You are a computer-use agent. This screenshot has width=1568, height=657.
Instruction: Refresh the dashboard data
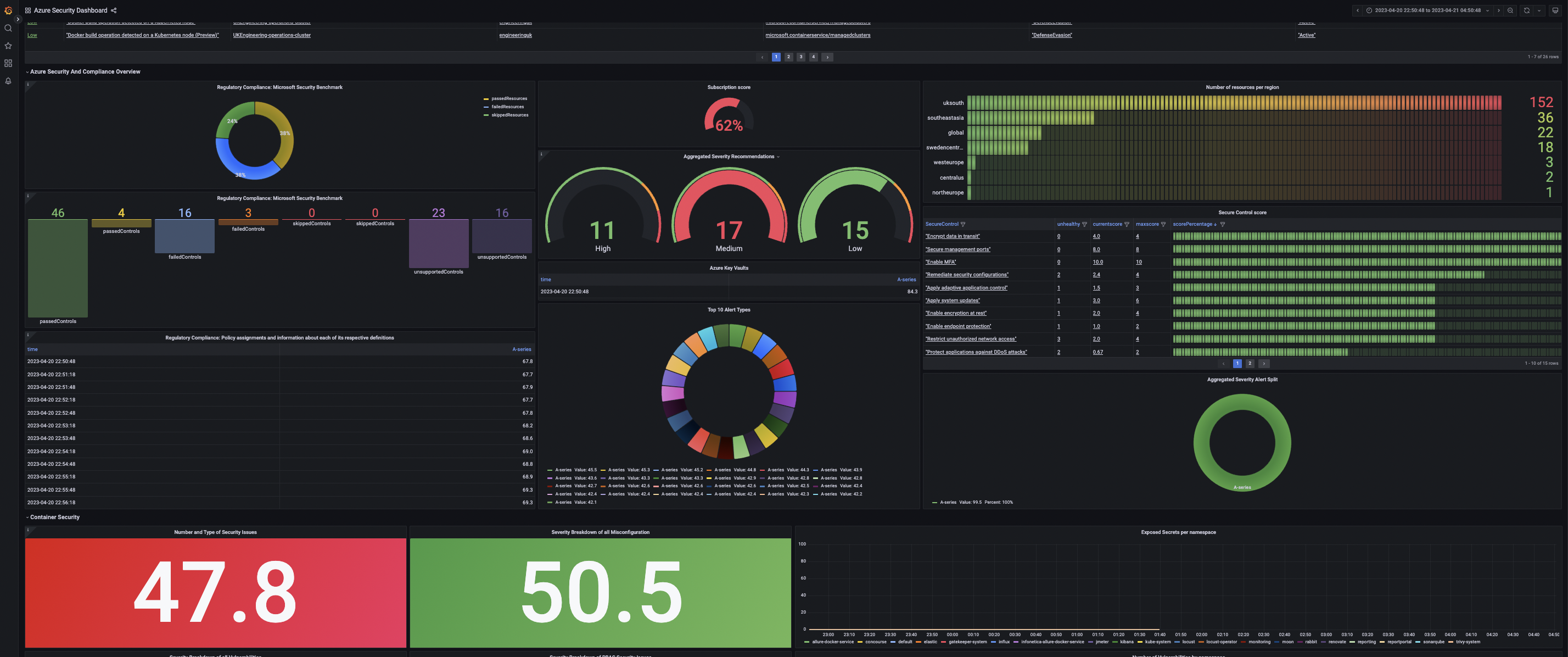click(1527, 10)
